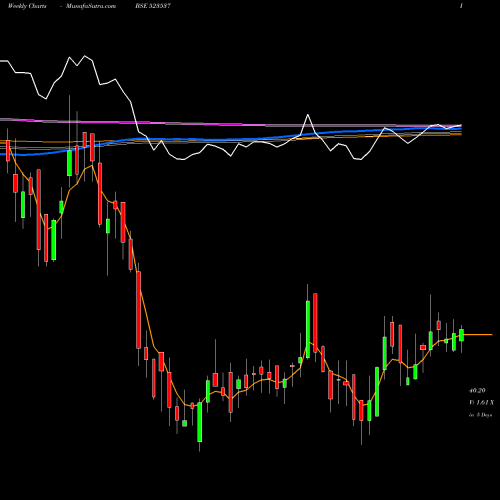Viewport: 500px width, 500px height.
Task: Click the 'V: 1.61 X' volume text
Action: tap(481, 403)
